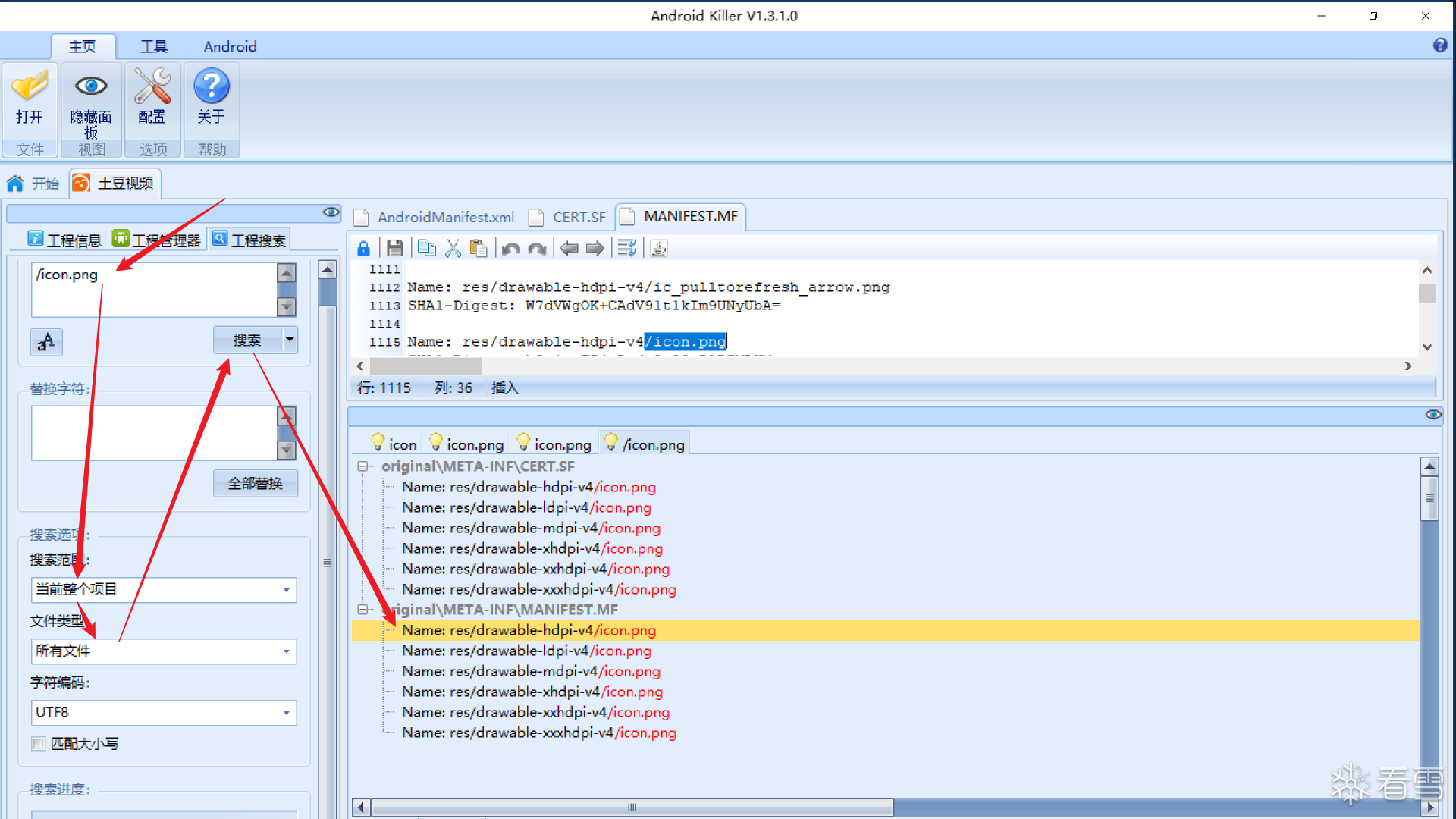Click the copy icon in editor toolbar
Viewport: 1456px width, 819px height.
(426, 249)
